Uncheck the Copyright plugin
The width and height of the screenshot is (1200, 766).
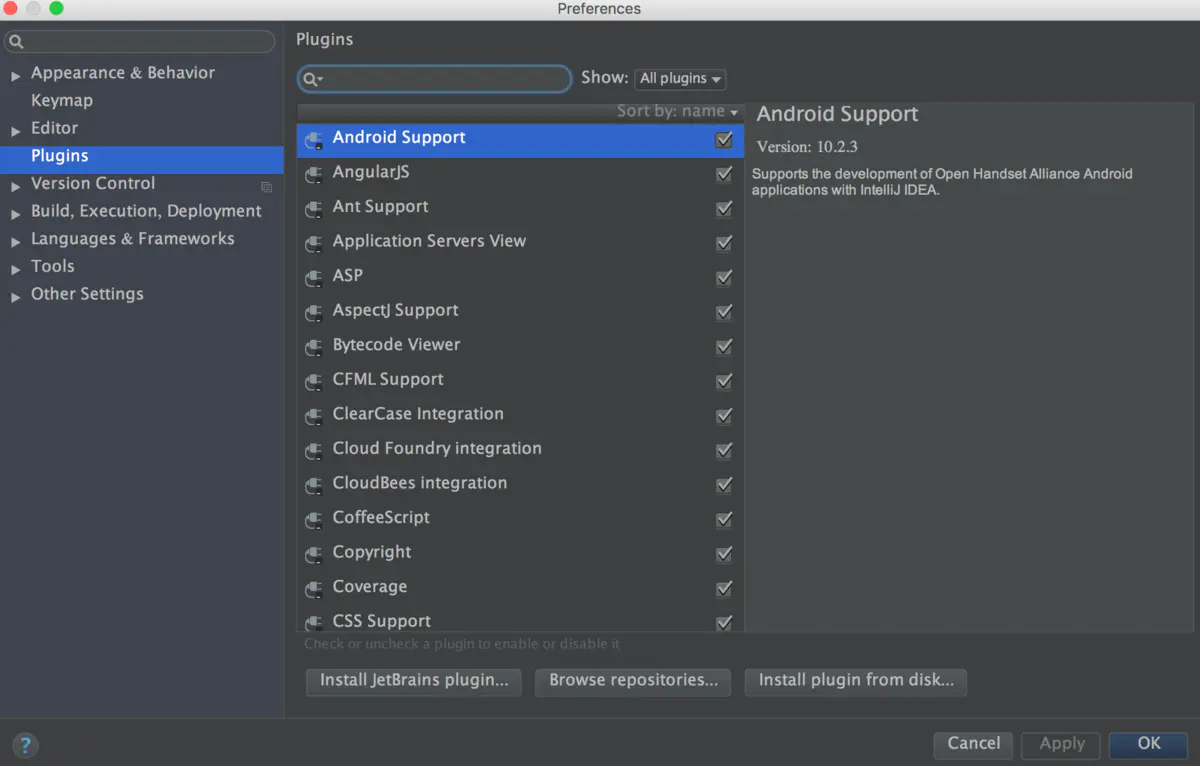click(724, 554)
